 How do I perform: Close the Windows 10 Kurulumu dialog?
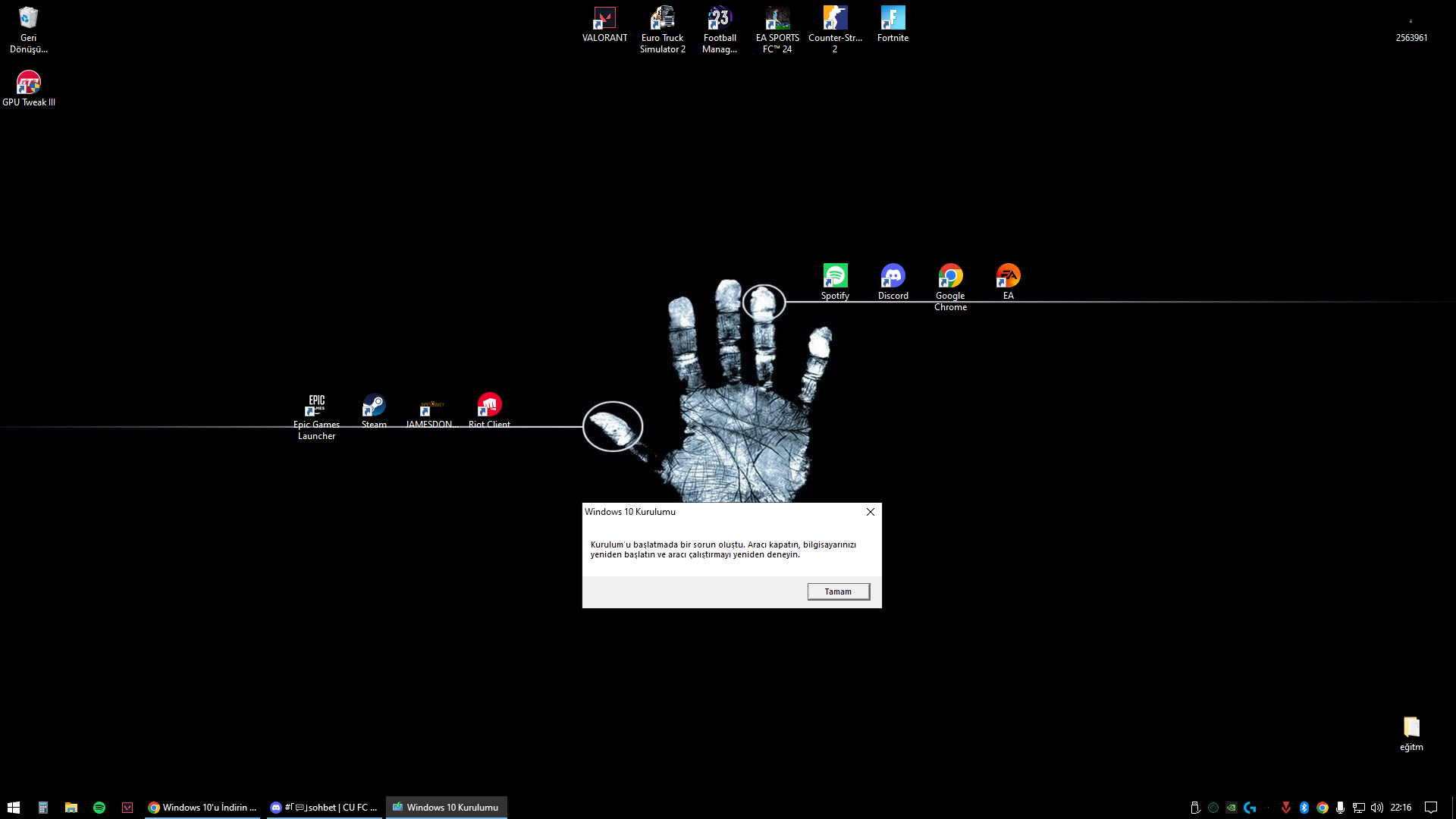point(871,512)
